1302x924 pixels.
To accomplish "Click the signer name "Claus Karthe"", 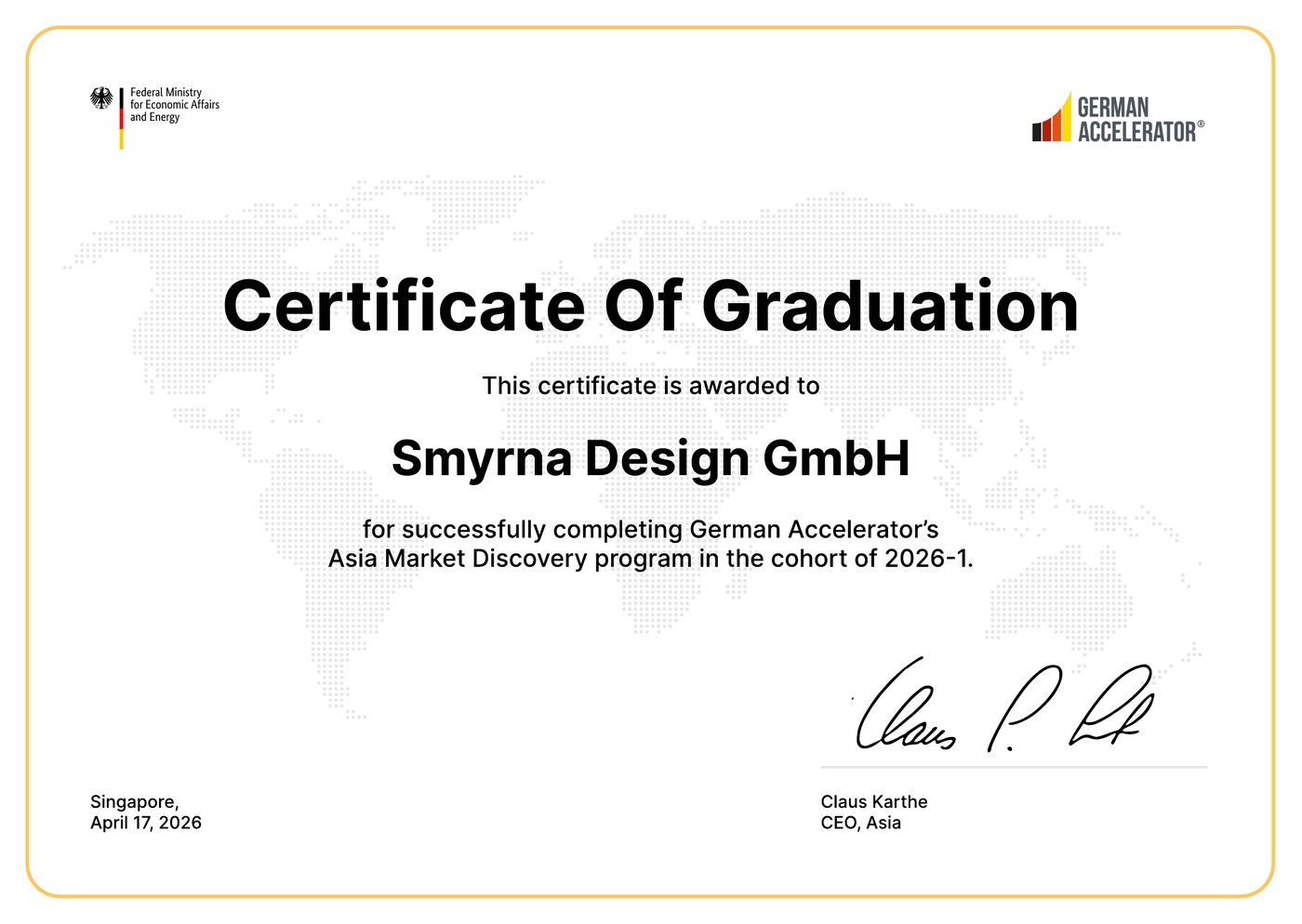I will 874,801.
